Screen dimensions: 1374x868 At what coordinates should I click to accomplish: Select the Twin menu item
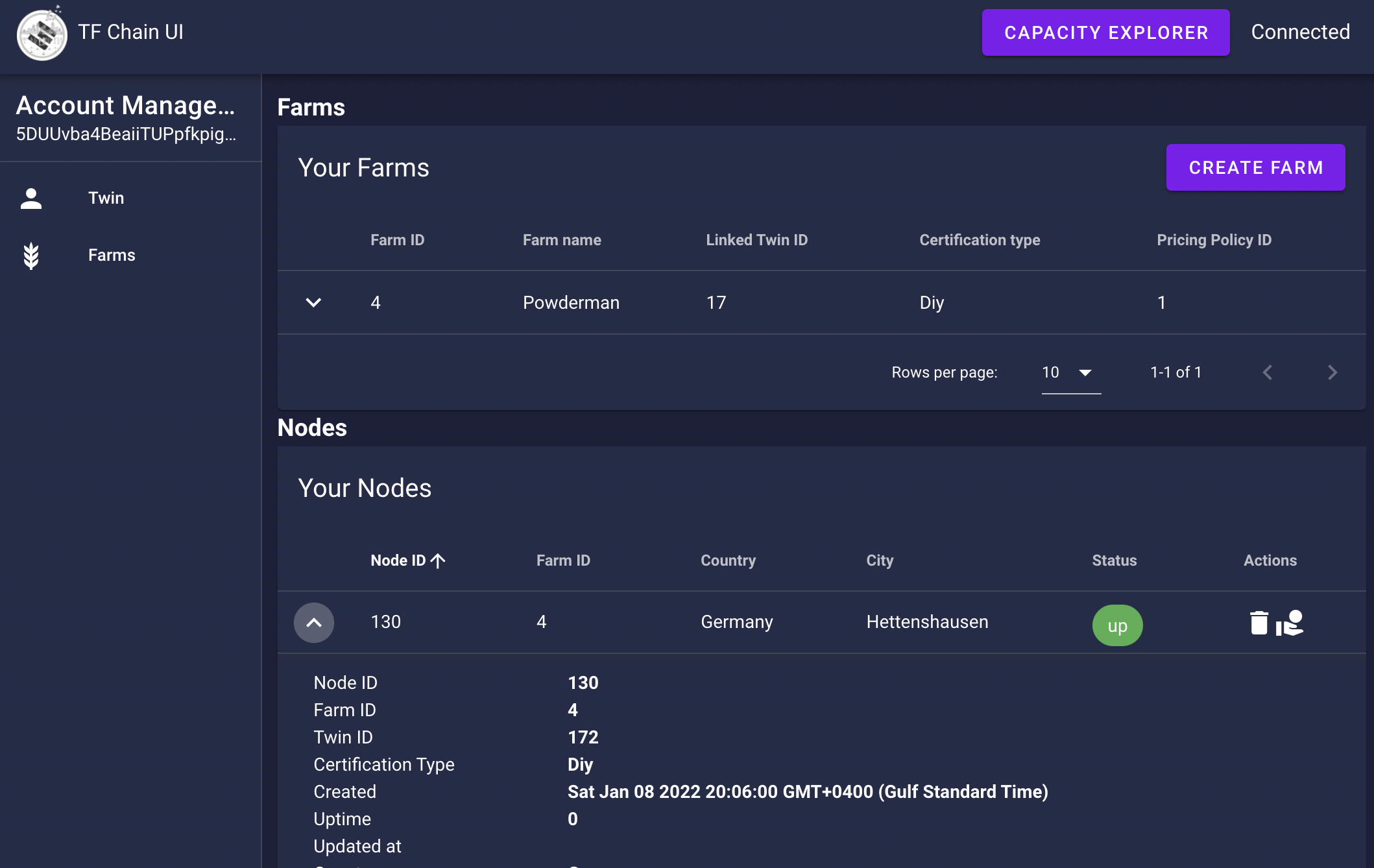(106, 198)
